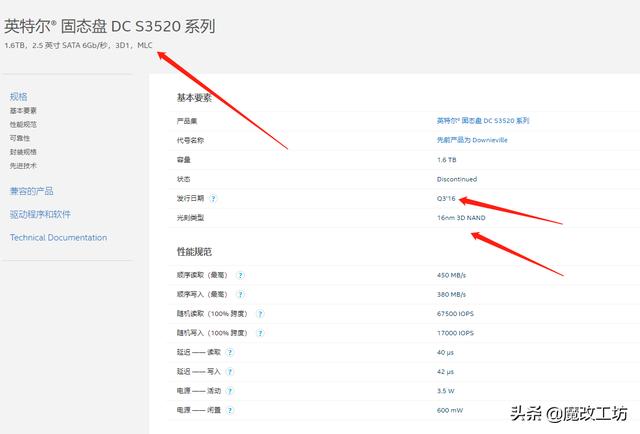Open 驱动程序和软件 sidebar link

[x=40, y=214]
